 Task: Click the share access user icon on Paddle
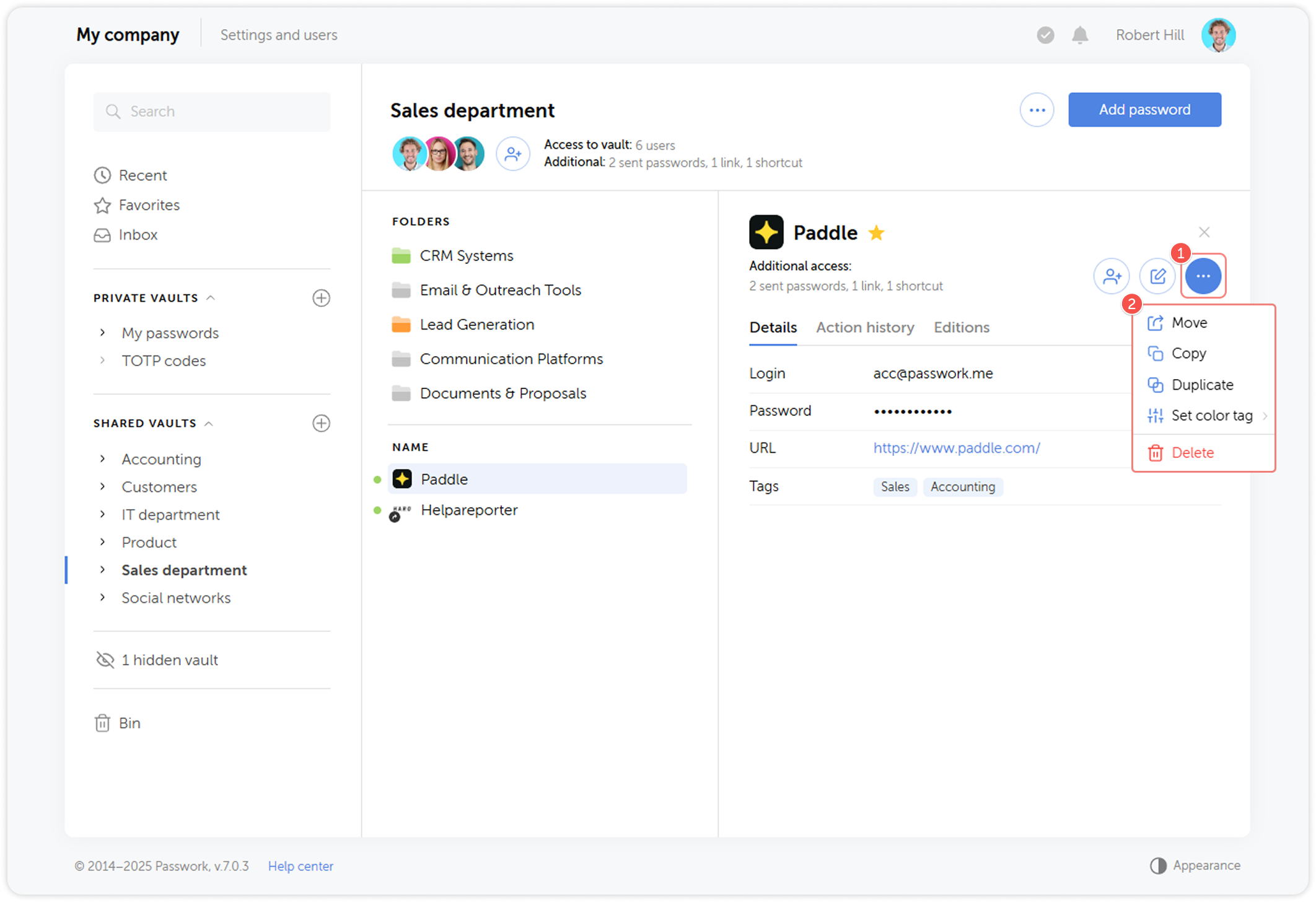[x=1112, y=276]
